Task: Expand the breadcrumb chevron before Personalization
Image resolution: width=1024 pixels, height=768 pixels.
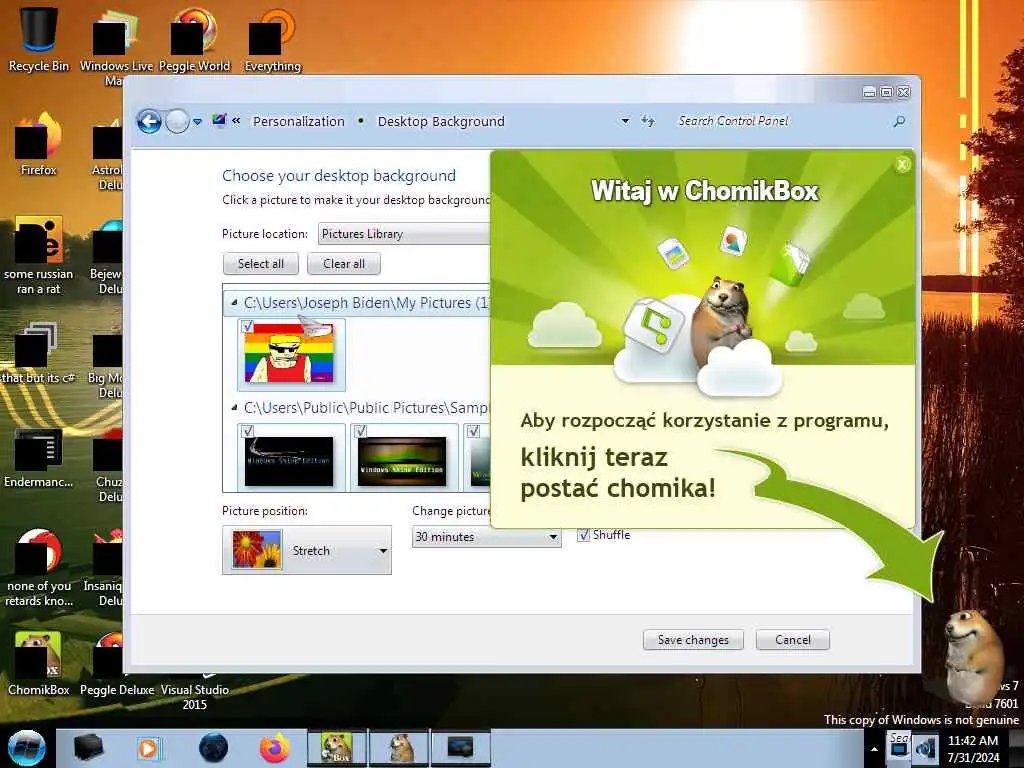Action: [236, 121]
